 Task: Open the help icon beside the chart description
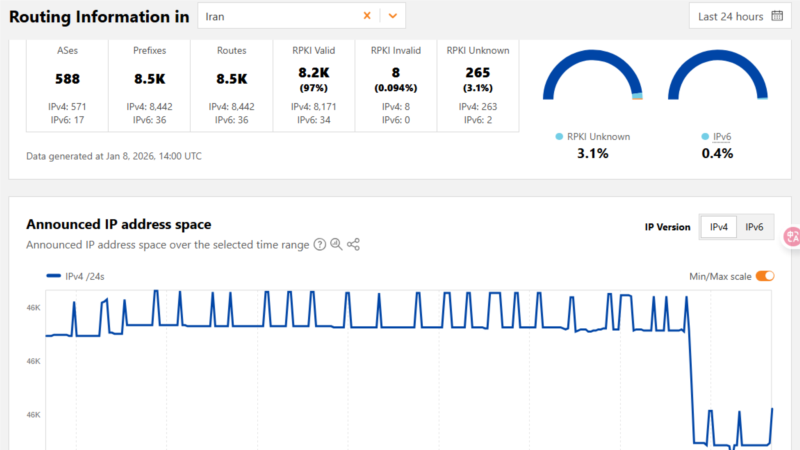pyautogui.click(x=320, y=244)
